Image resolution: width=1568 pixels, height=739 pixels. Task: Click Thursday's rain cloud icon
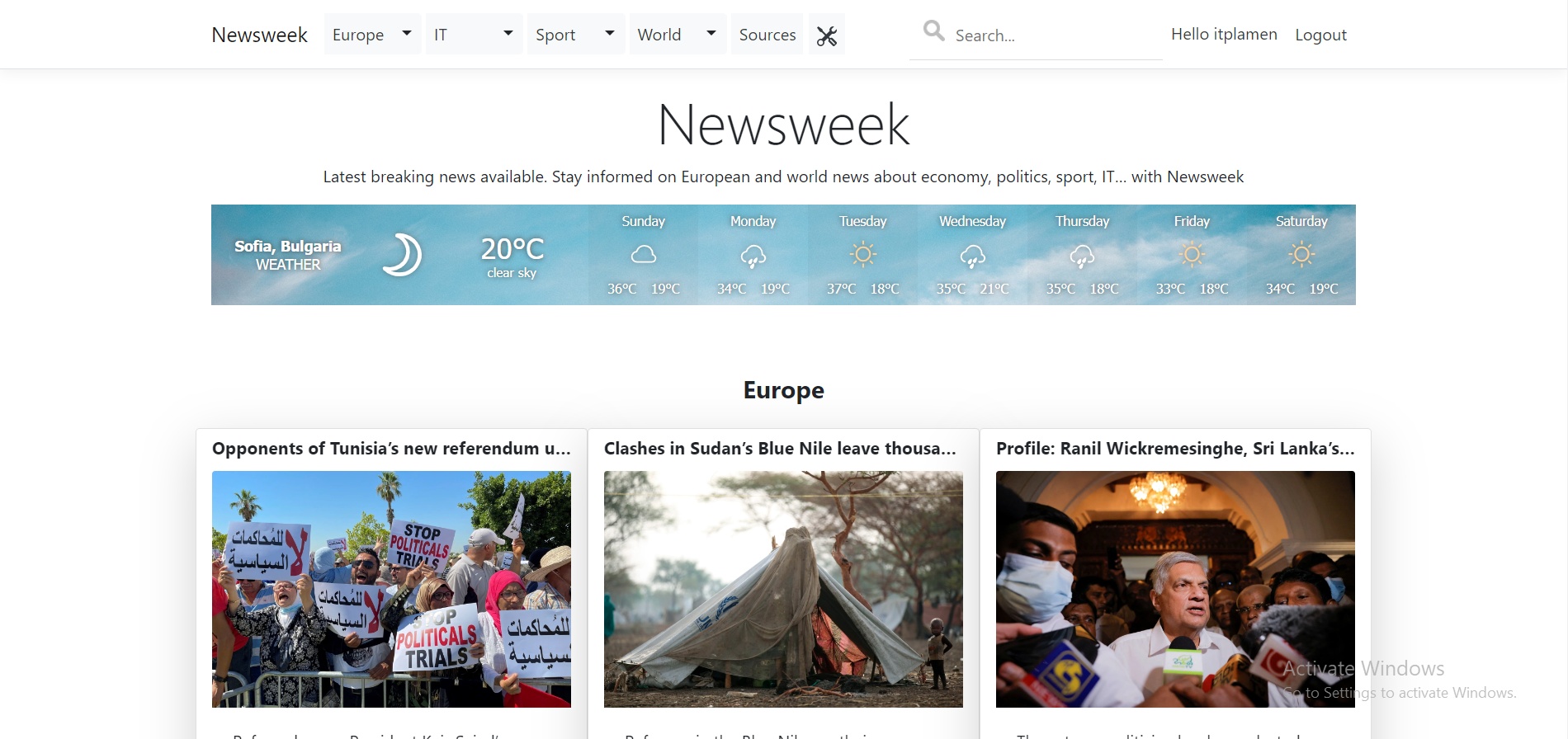tap(1082, 257)
